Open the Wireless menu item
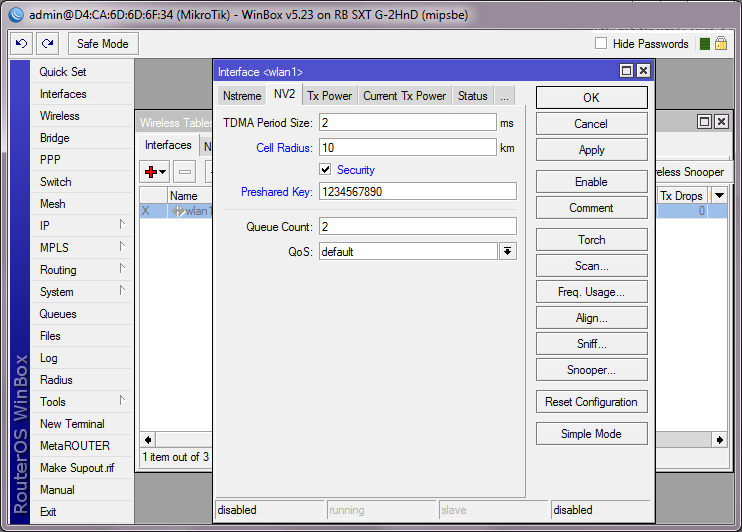 click(60, 116)
